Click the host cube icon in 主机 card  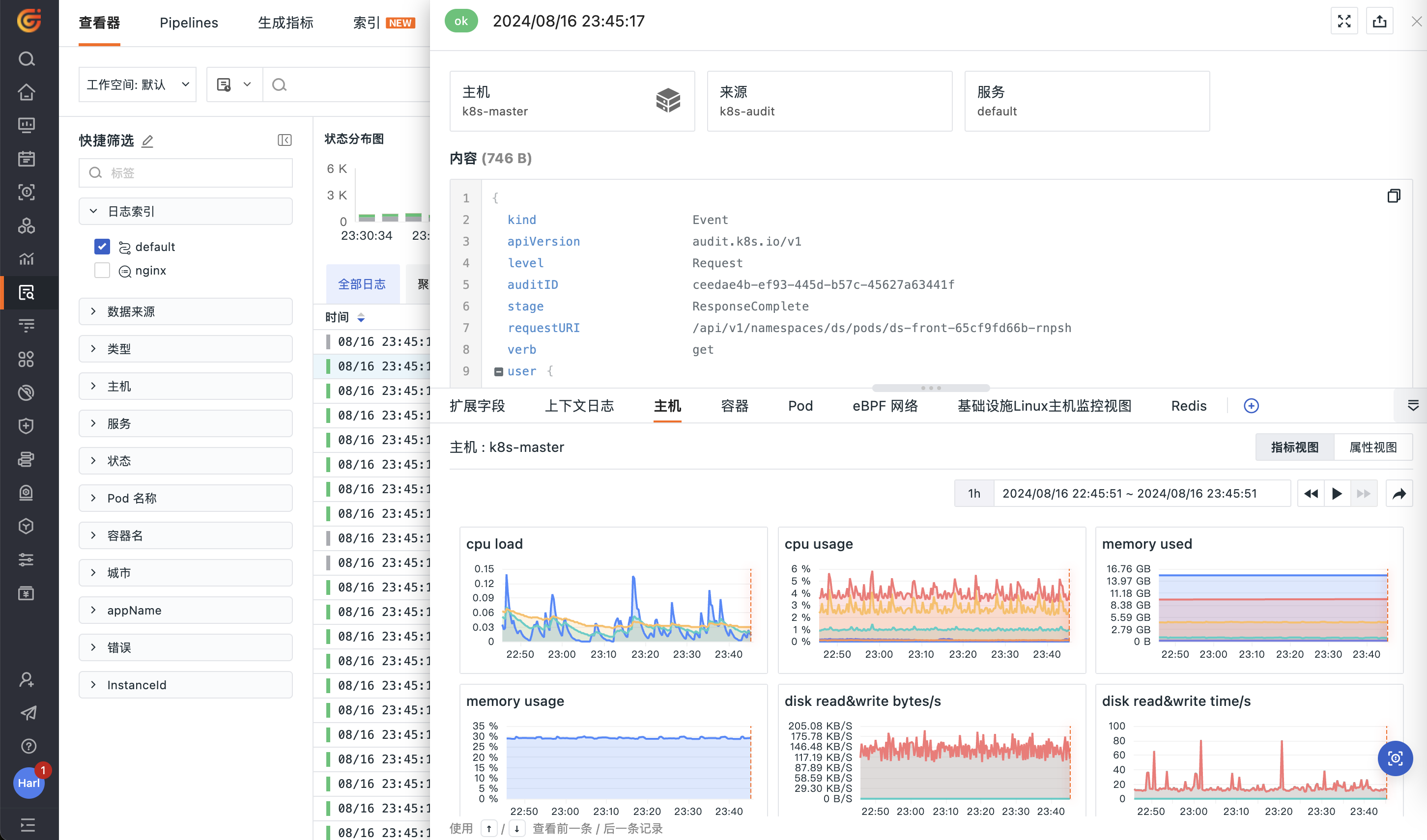pyautogui.click(x=668, y=101)
